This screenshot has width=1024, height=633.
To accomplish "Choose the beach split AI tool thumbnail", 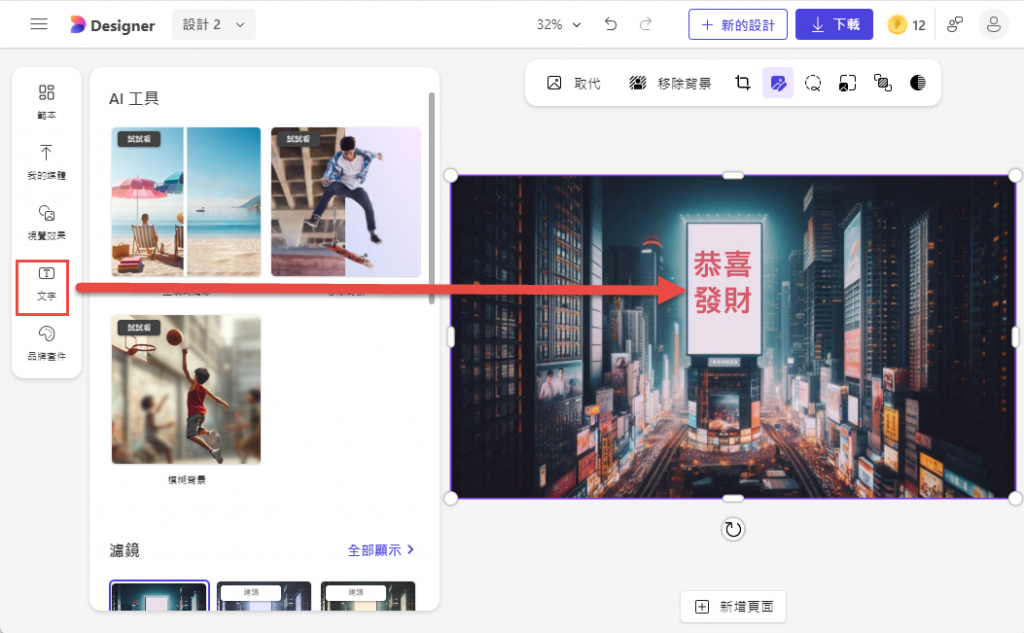I will [186, 201].
